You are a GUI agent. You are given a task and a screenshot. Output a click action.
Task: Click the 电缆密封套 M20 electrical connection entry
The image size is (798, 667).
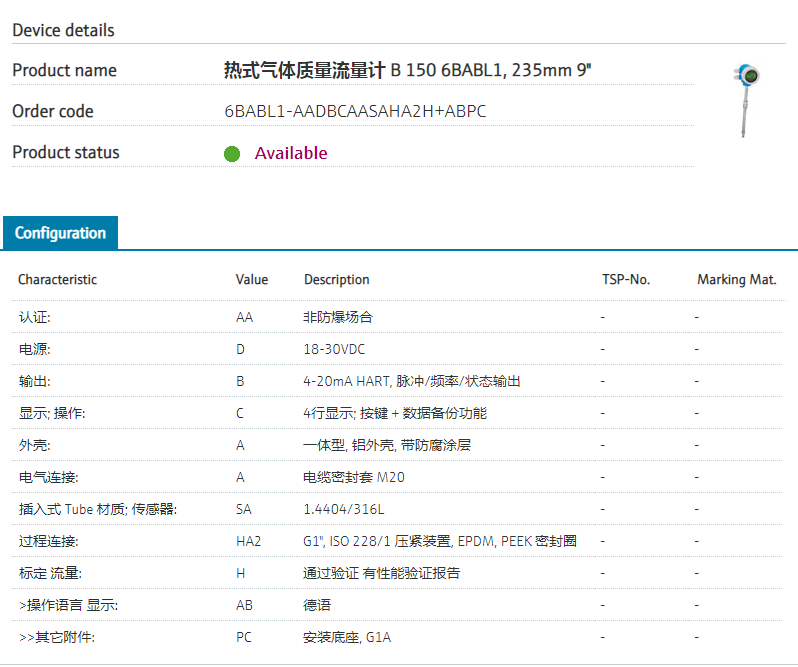click(x=354, y=477)
